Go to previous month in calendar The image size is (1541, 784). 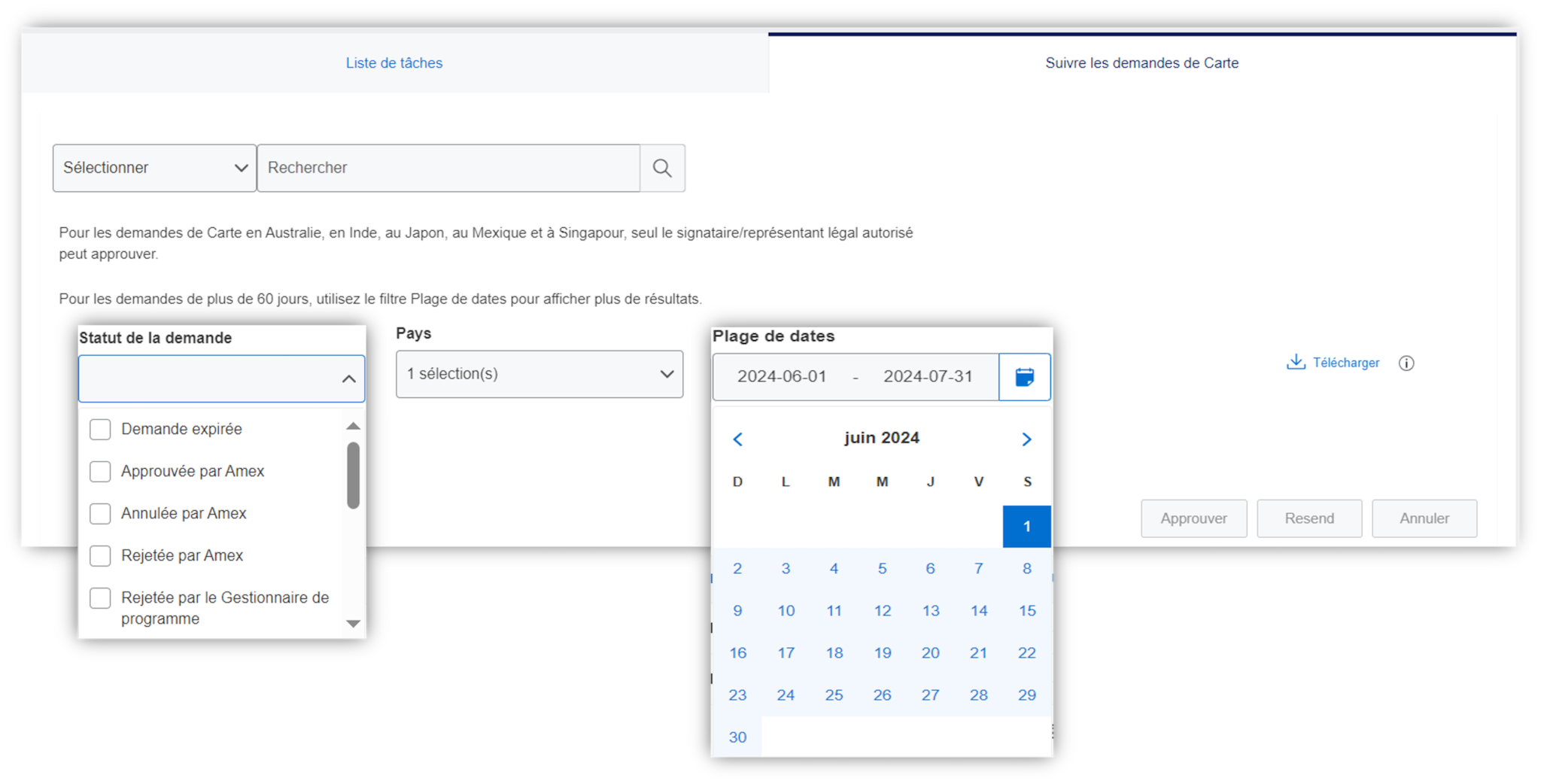[x=737, y=439]
